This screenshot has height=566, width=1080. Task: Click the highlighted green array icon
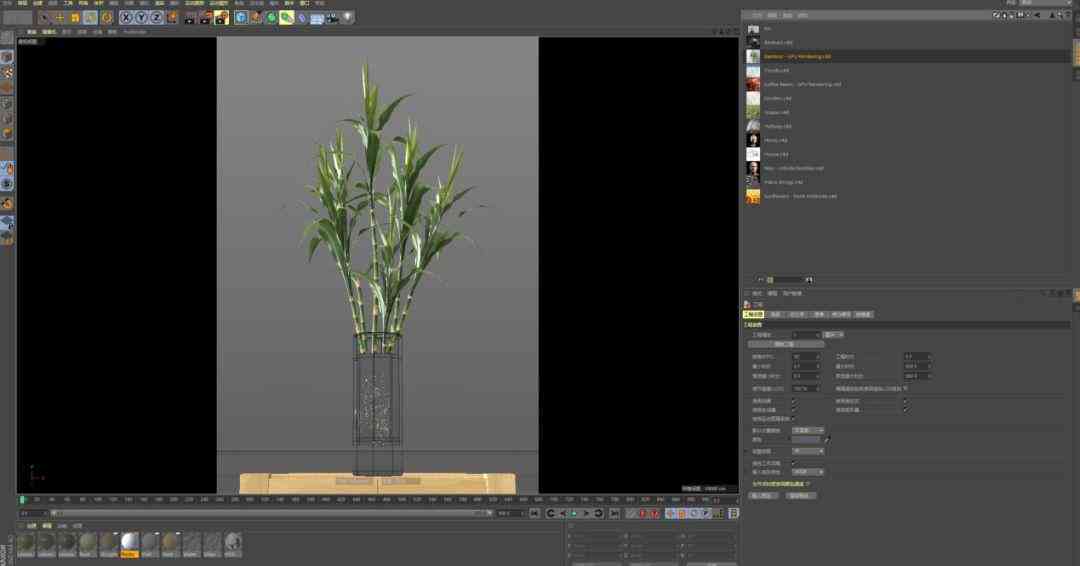(287, 18)
